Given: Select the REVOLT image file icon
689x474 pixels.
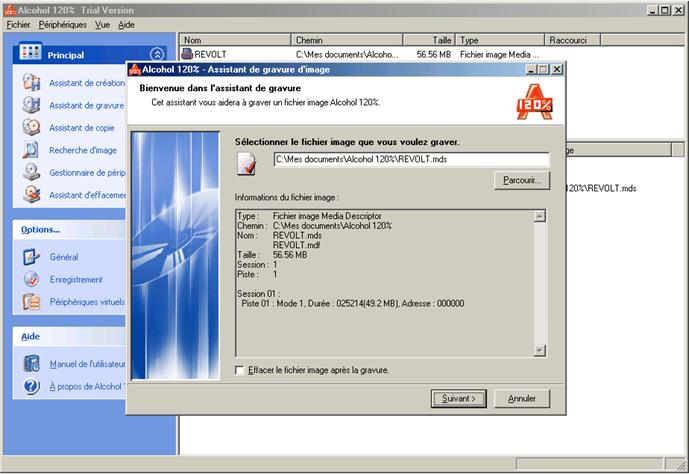Looking at the screenshot, I should coord(187,54).
